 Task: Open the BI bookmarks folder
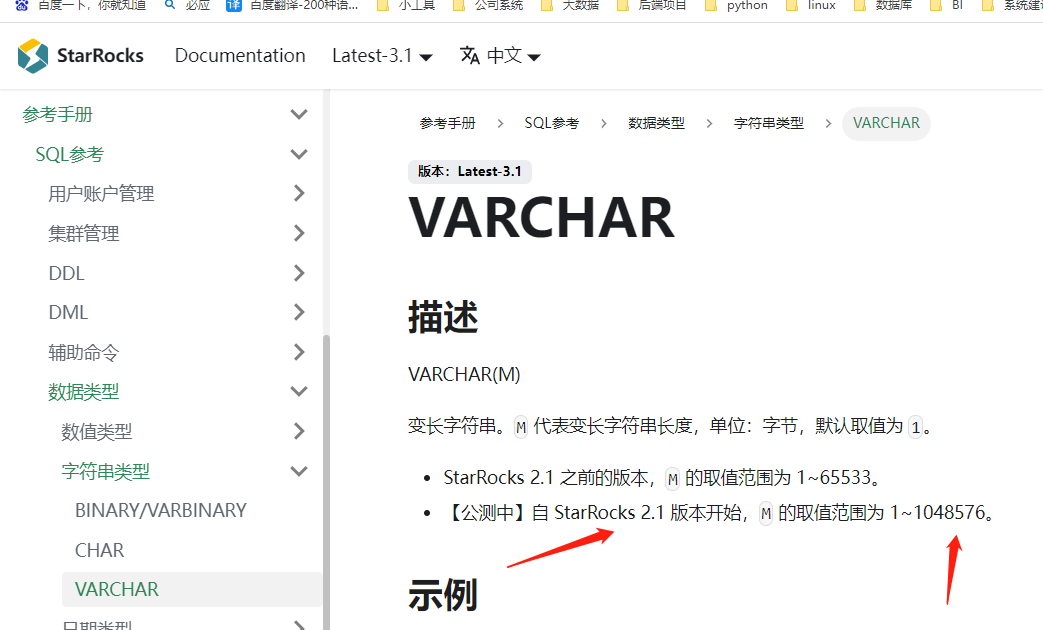click(947, 5)
